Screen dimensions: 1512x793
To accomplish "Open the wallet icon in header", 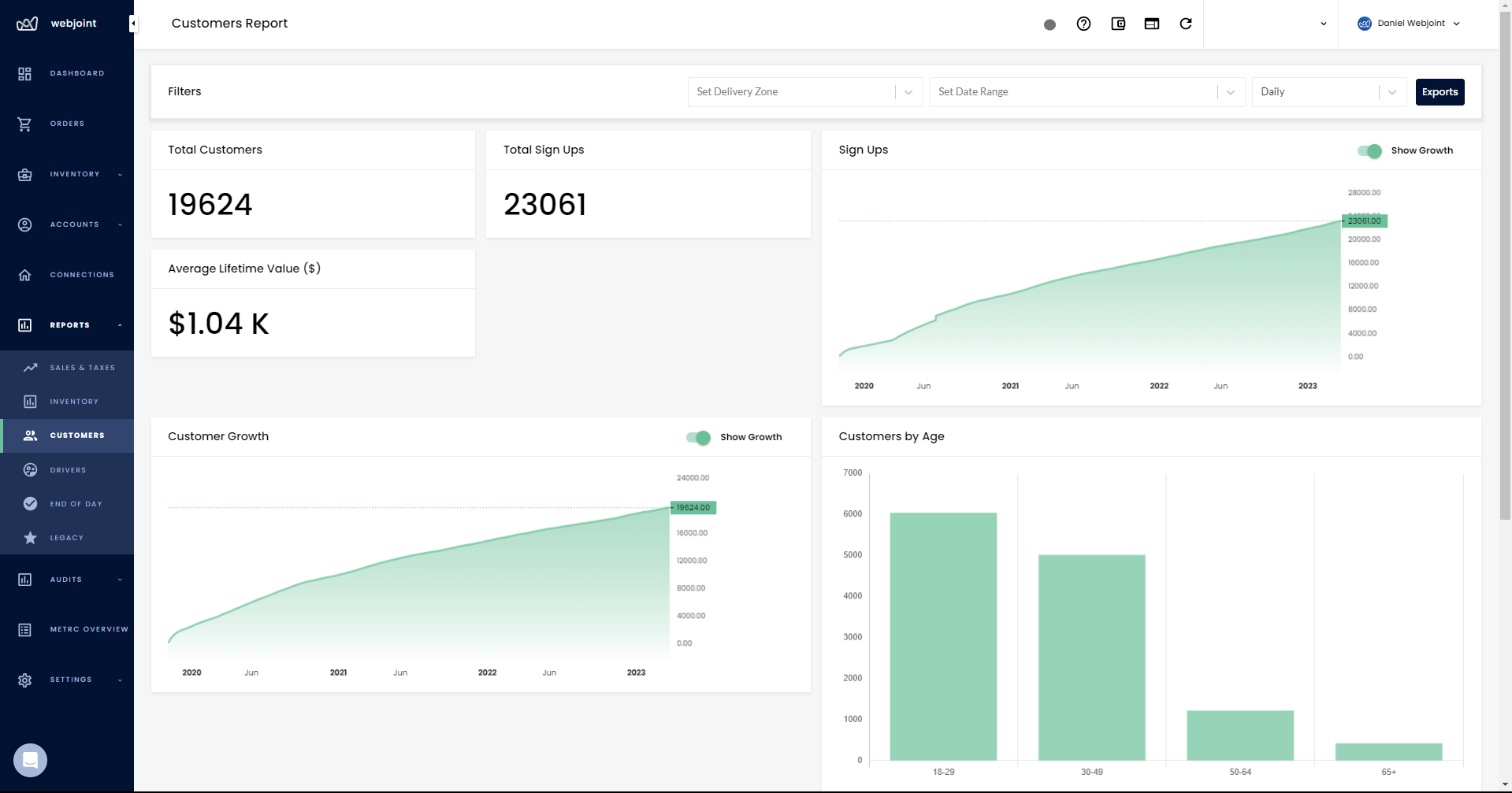I will (x=1117, y=24).
